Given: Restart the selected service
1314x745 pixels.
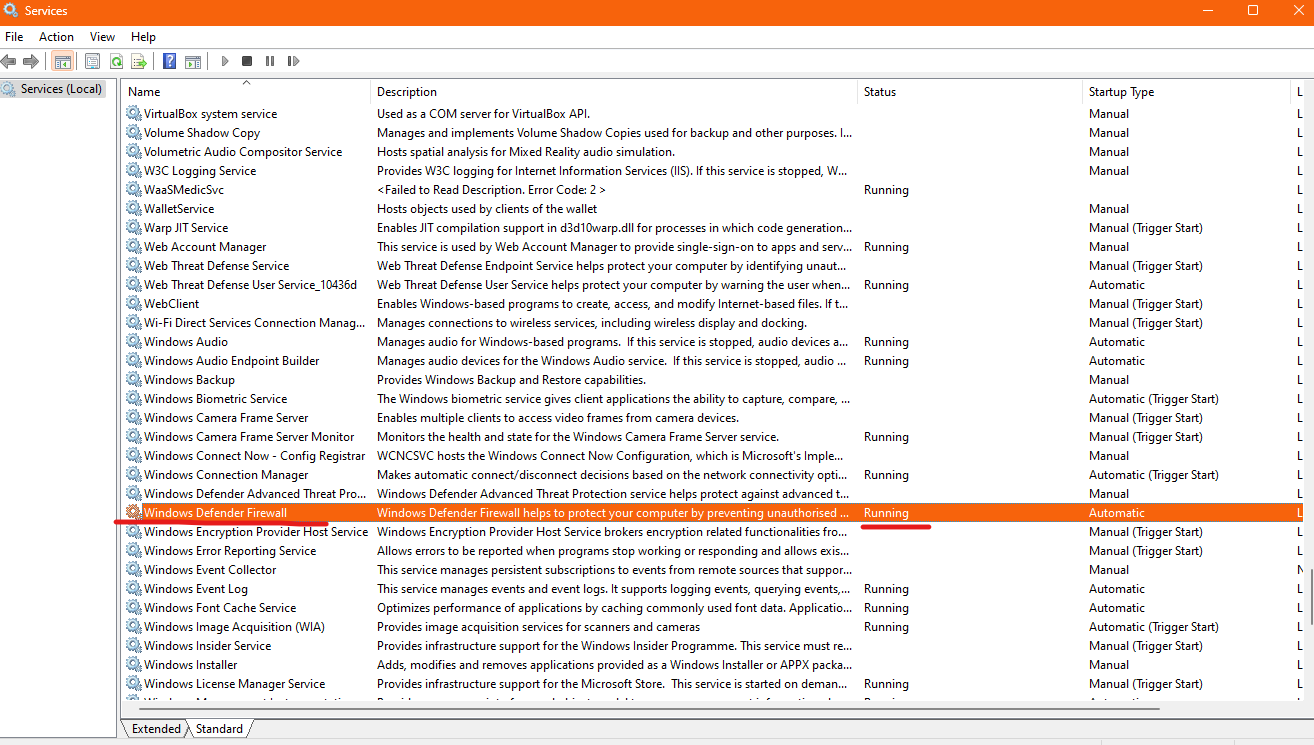Looking at the screenshot, I should 293,61.
